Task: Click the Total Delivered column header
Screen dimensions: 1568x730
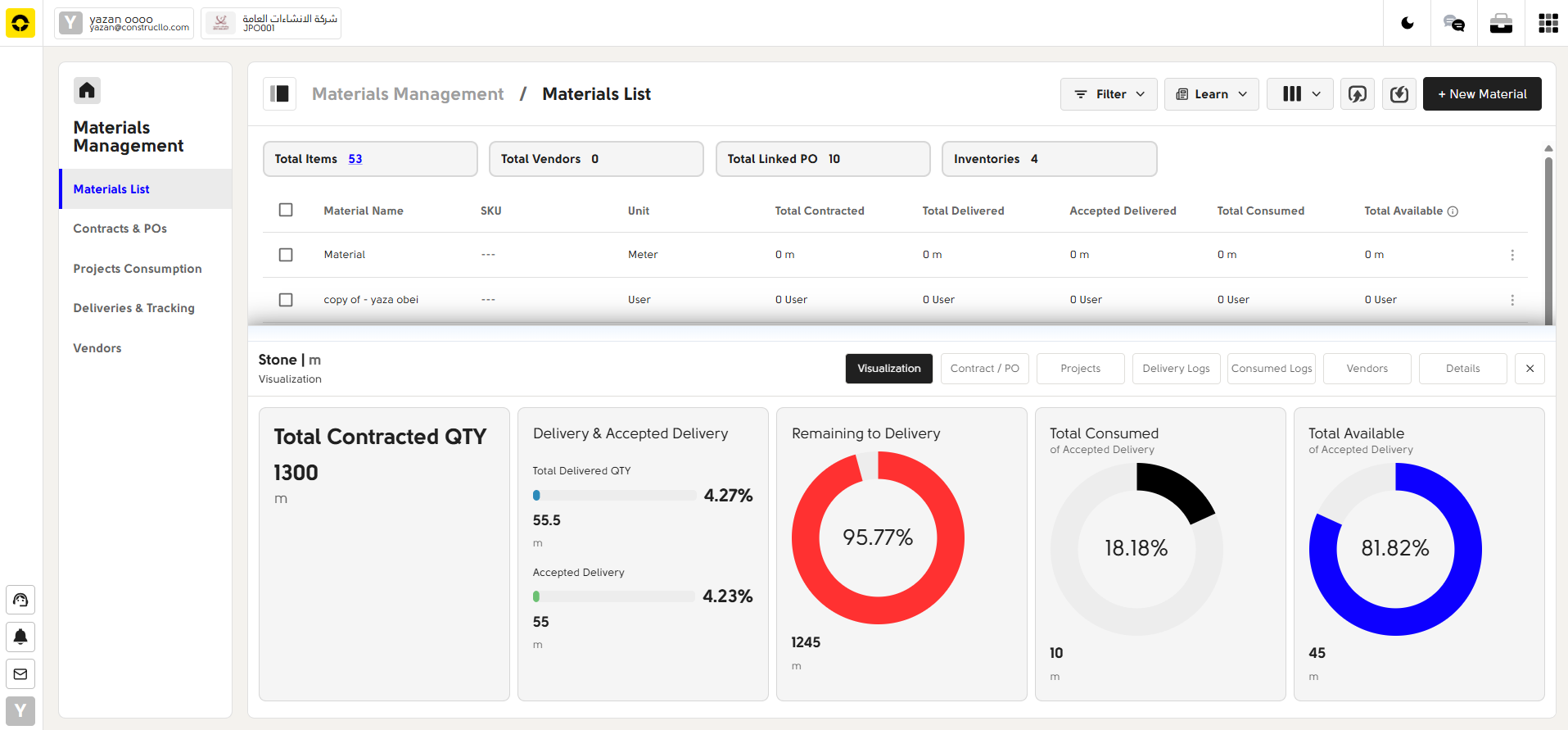Action: coord(963,211)
